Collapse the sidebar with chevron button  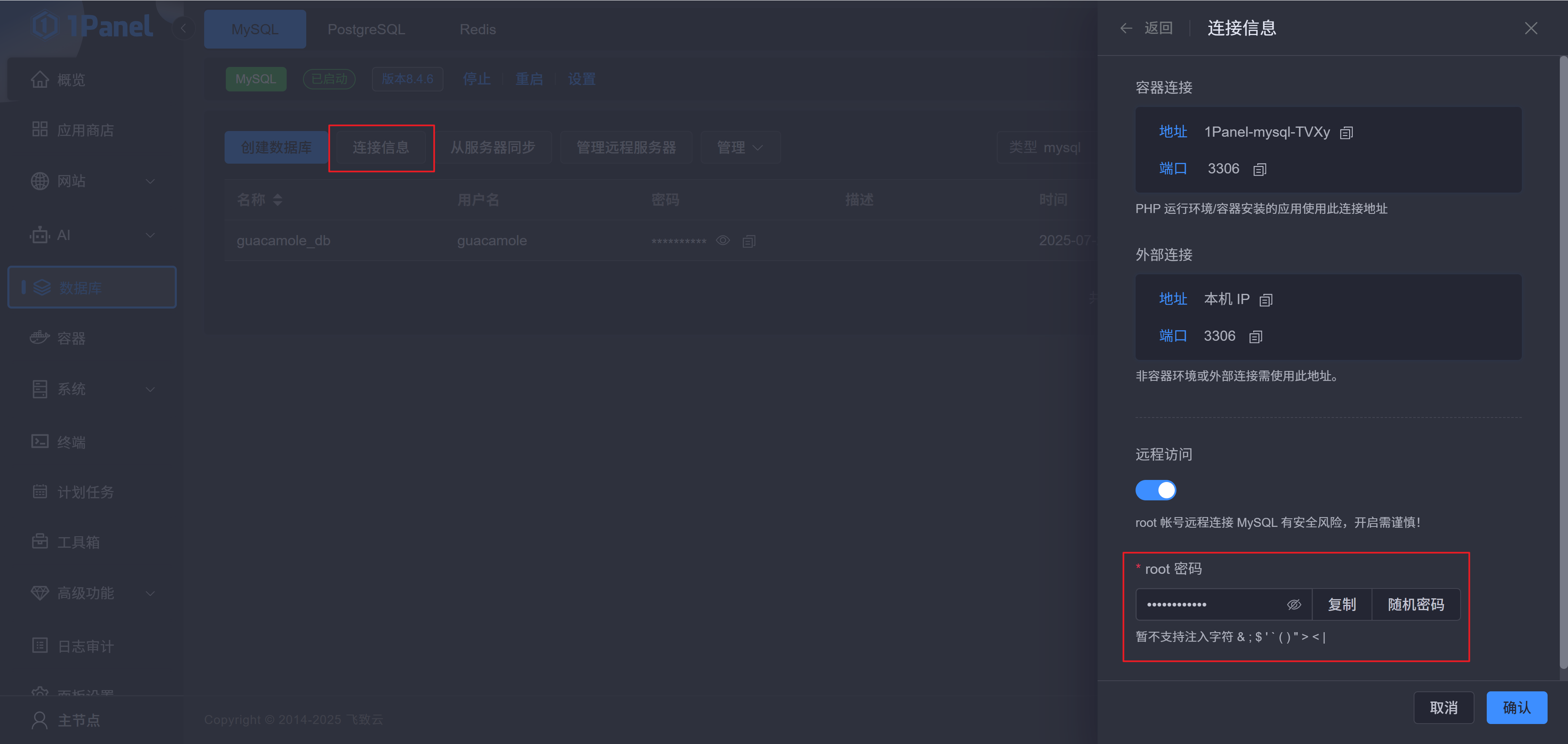pyautogui.click(x=183, y=28)
